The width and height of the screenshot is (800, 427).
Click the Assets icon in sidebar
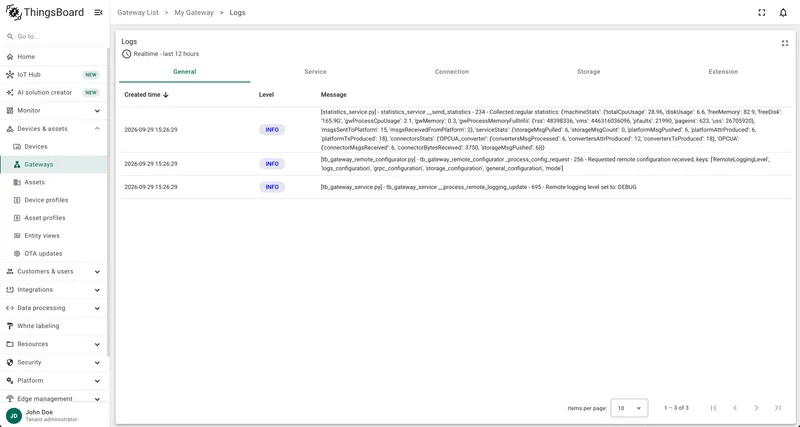(x=17, y=182)
